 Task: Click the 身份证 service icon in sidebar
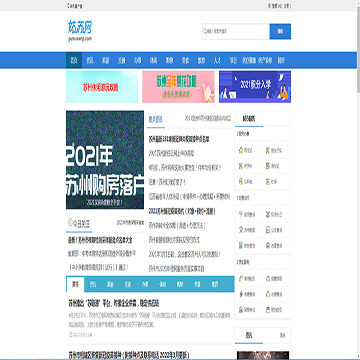point(267,166)
